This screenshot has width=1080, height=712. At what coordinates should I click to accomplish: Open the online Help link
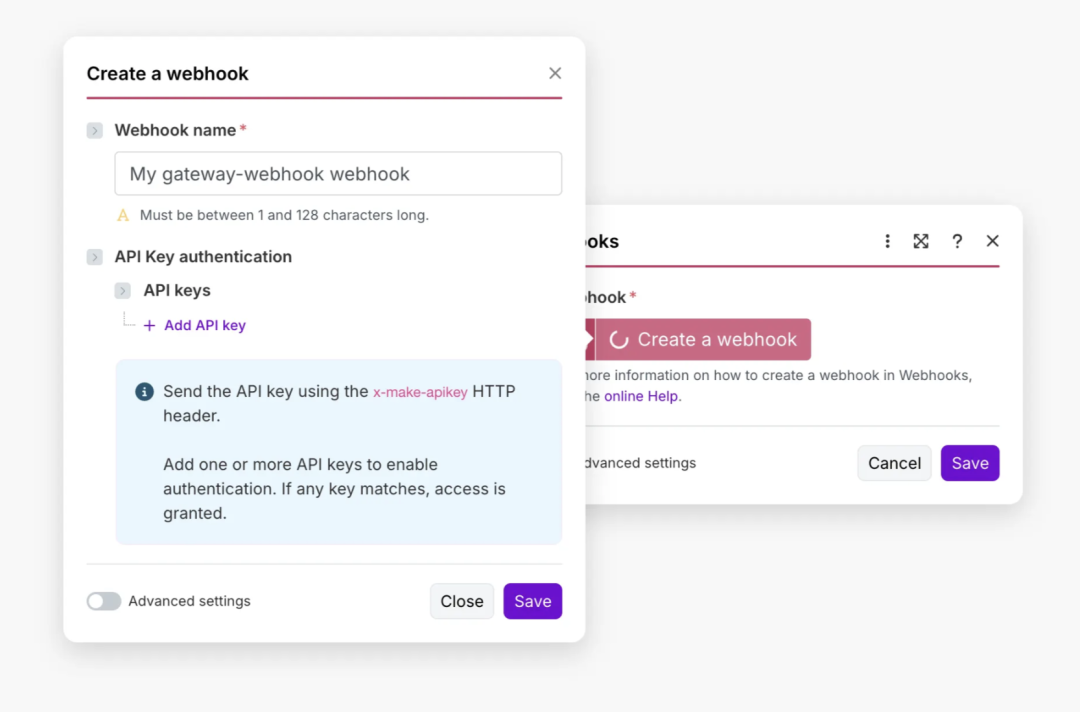[642, 396]
